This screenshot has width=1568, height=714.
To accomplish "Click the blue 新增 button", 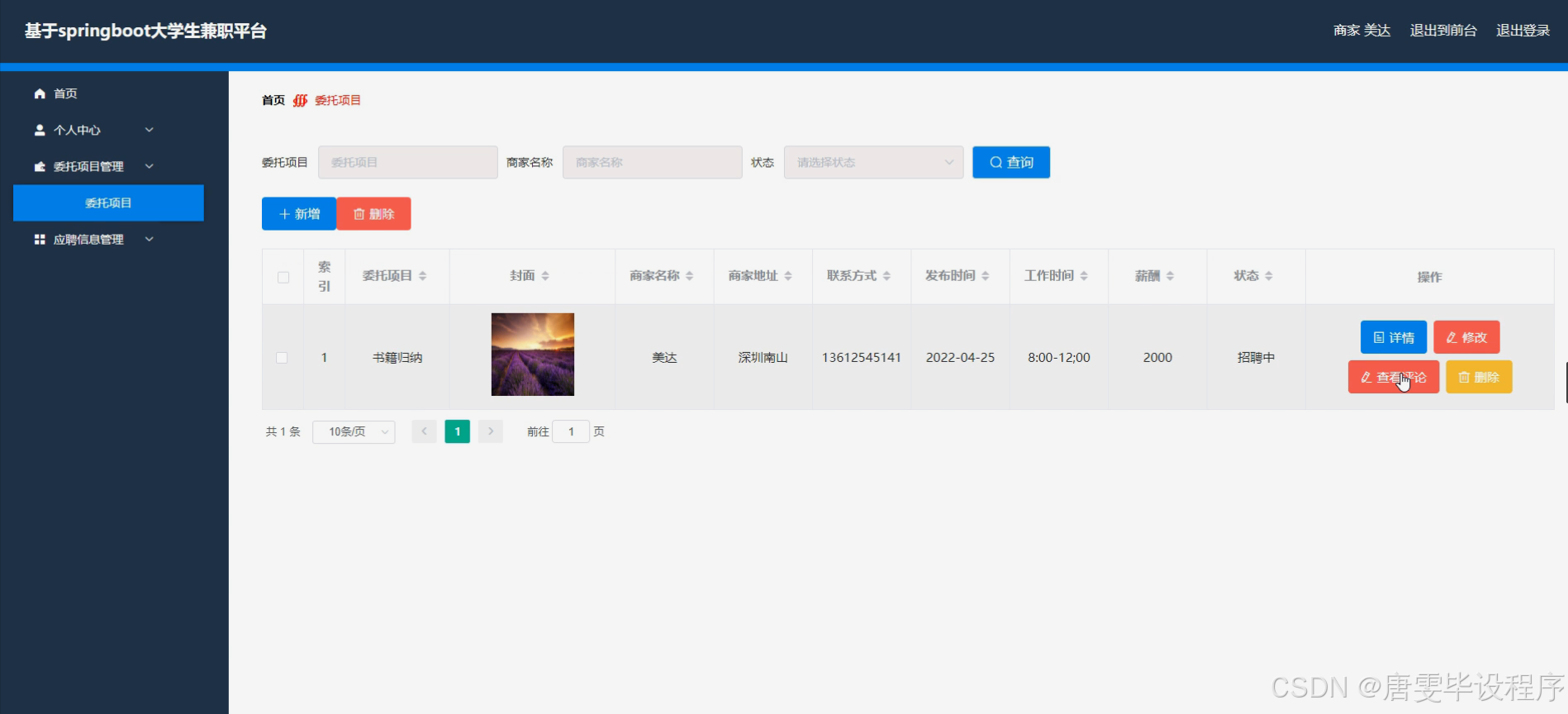I will 299,214.
